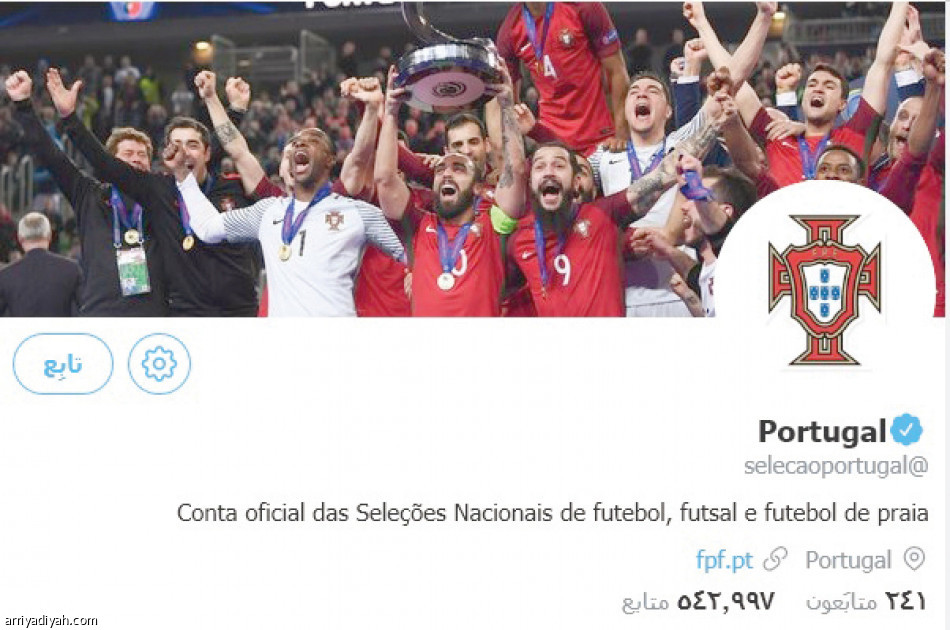Click the @selecaoportugal handle text
Screen dimensions: 950x630
(x=836, y=465)
